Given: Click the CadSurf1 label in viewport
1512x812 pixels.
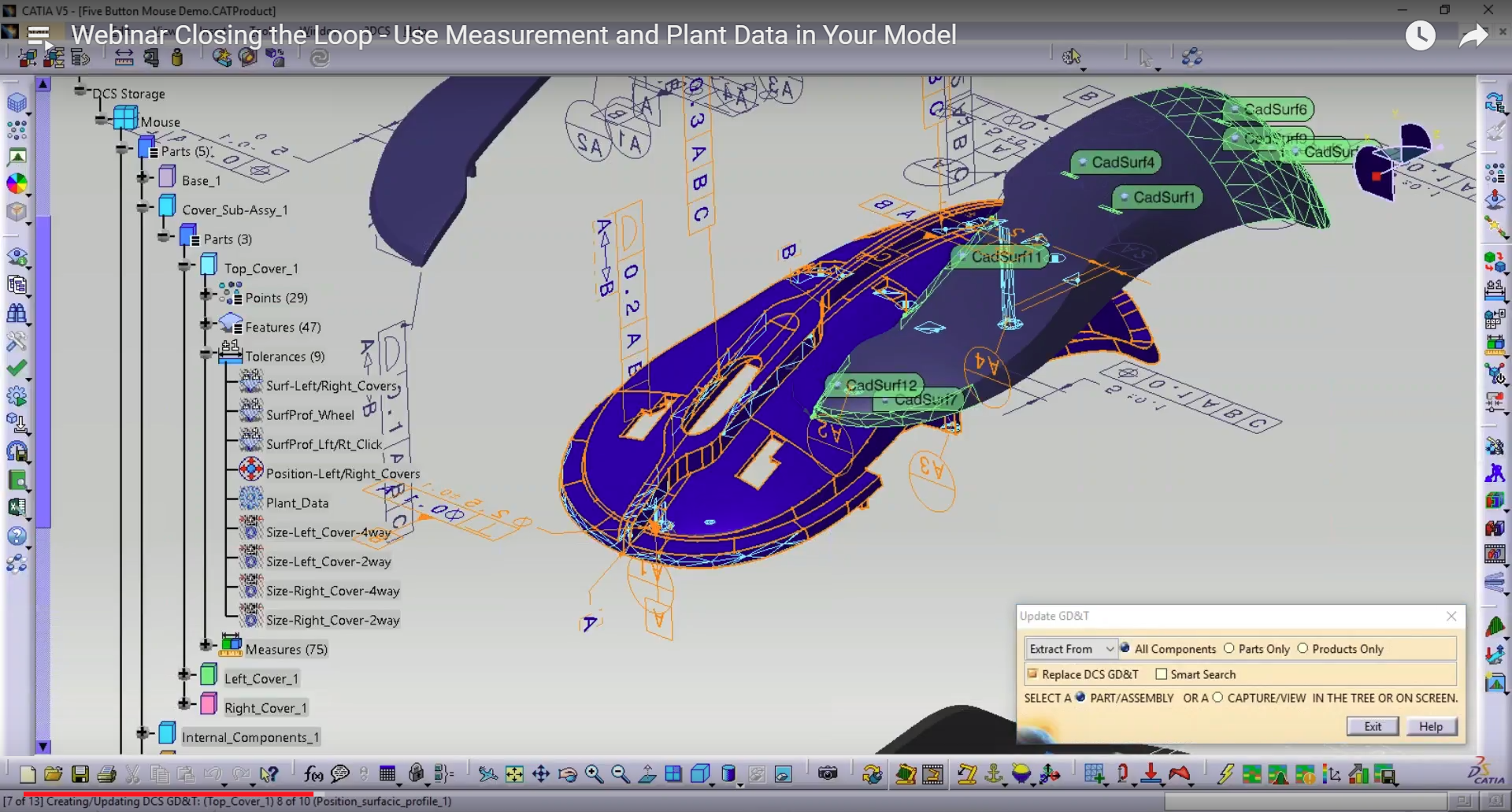Looking at the screenshot, I should pyautogui.click(x=1158, y=197).
